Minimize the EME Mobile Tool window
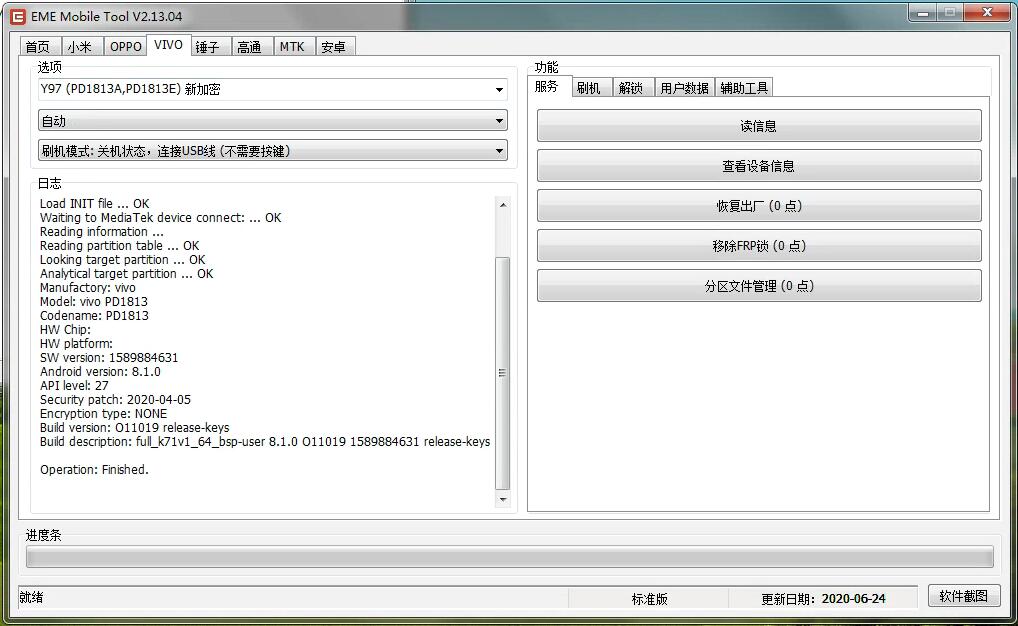Screen dimensions: 1018x626 [923, 13]
